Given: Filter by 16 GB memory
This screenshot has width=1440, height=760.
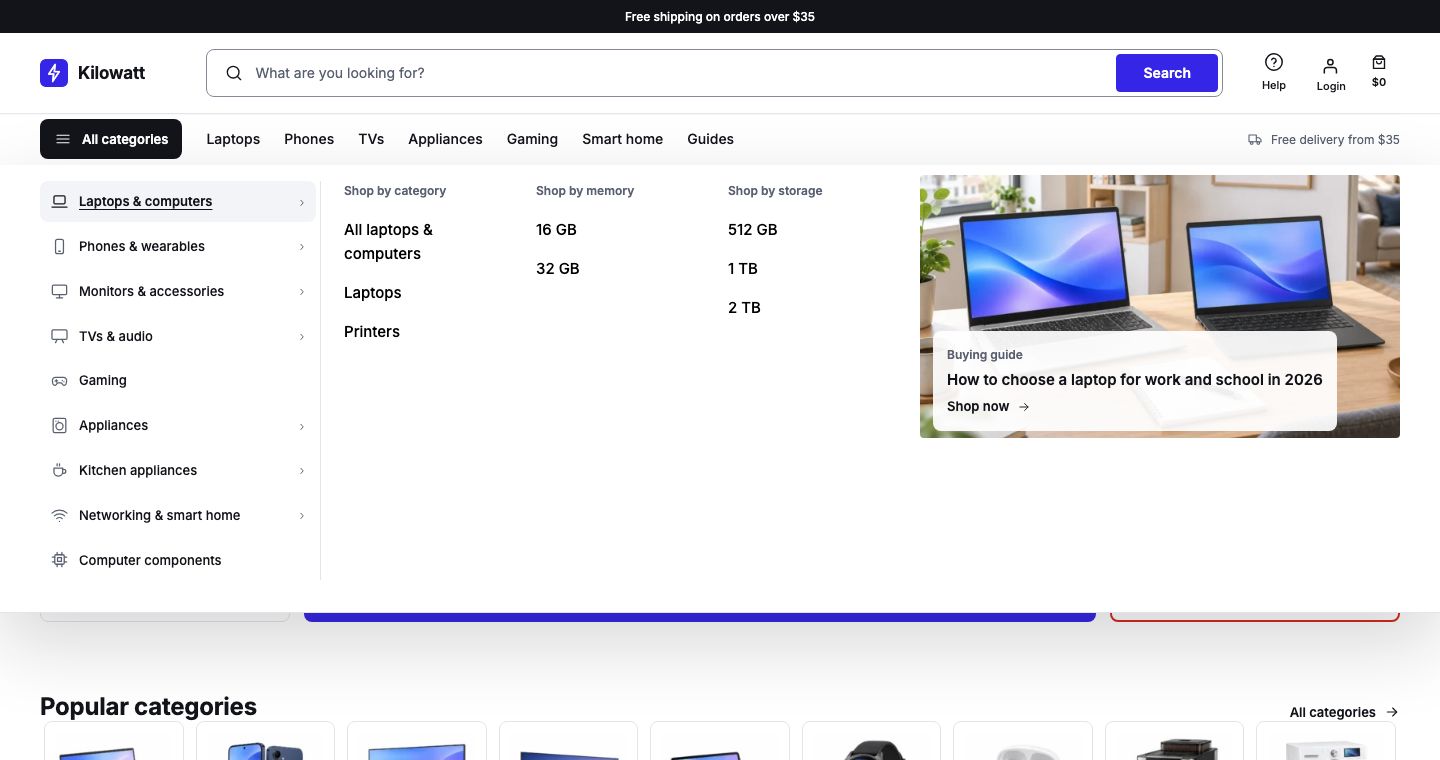Looking at the screenshot, I should tap(556, 230).
